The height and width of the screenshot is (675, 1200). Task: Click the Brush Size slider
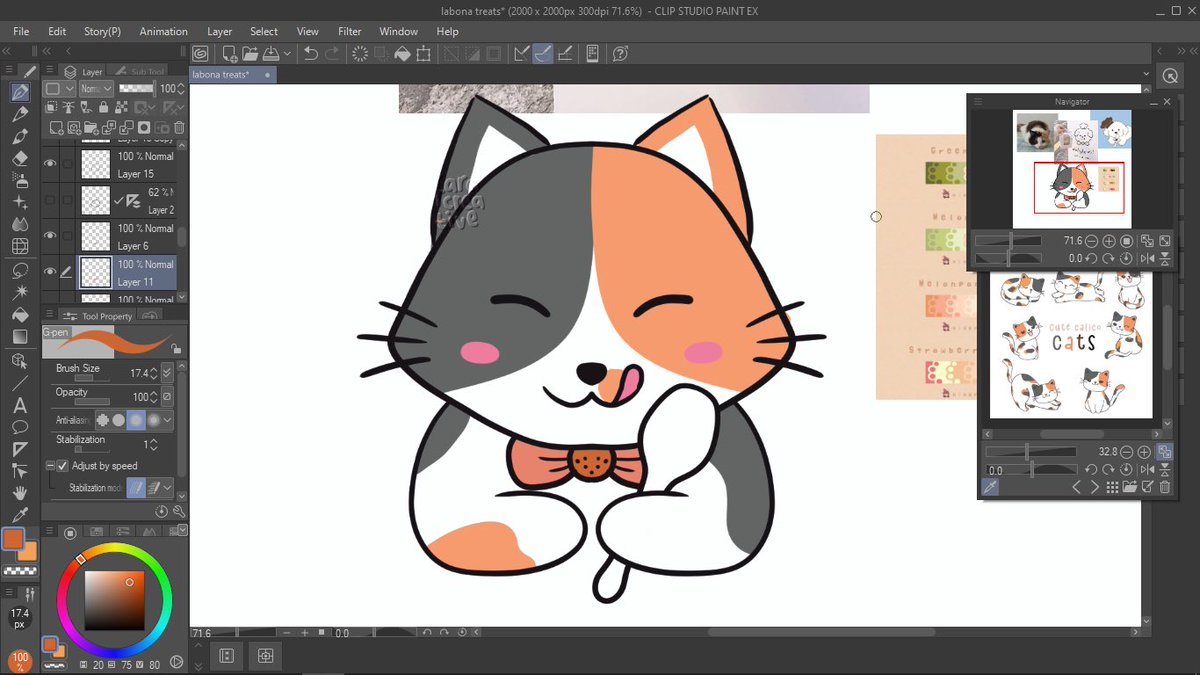[x=93, y=379]
